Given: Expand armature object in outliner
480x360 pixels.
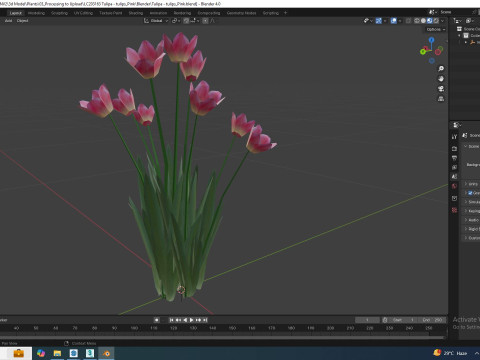Looking at the screenshot, I should [466, 42].
